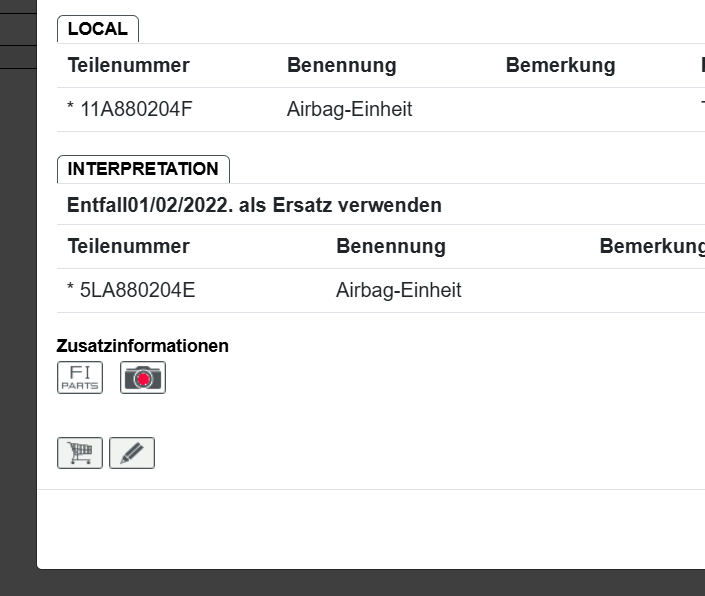
Task: Click Bemerkung header in LOCAL table
Action: 560,66
